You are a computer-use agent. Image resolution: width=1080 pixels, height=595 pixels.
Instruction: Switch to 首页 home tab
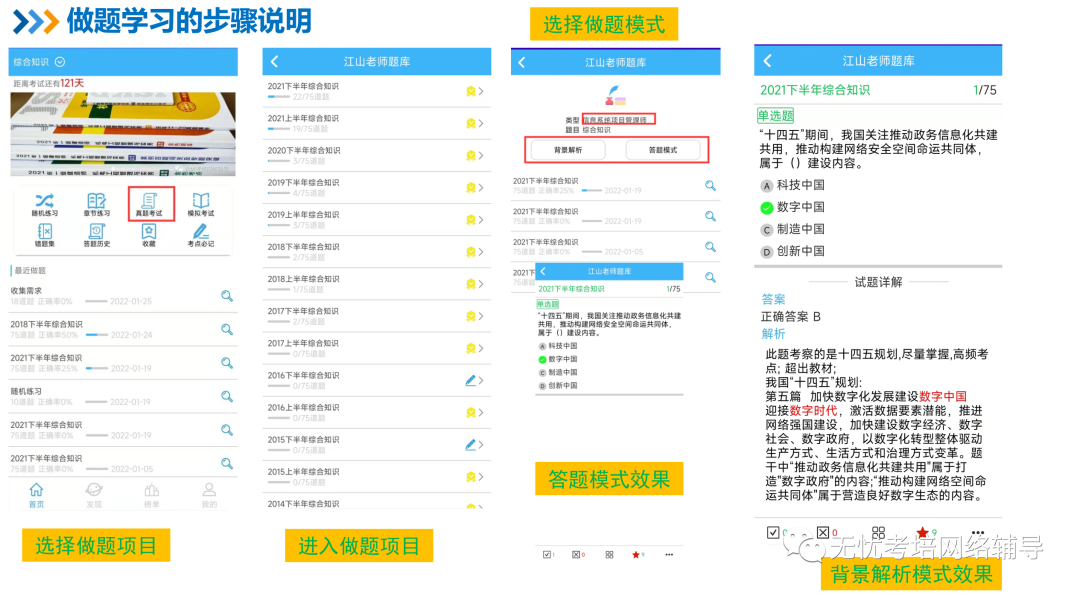click(37, 495)
